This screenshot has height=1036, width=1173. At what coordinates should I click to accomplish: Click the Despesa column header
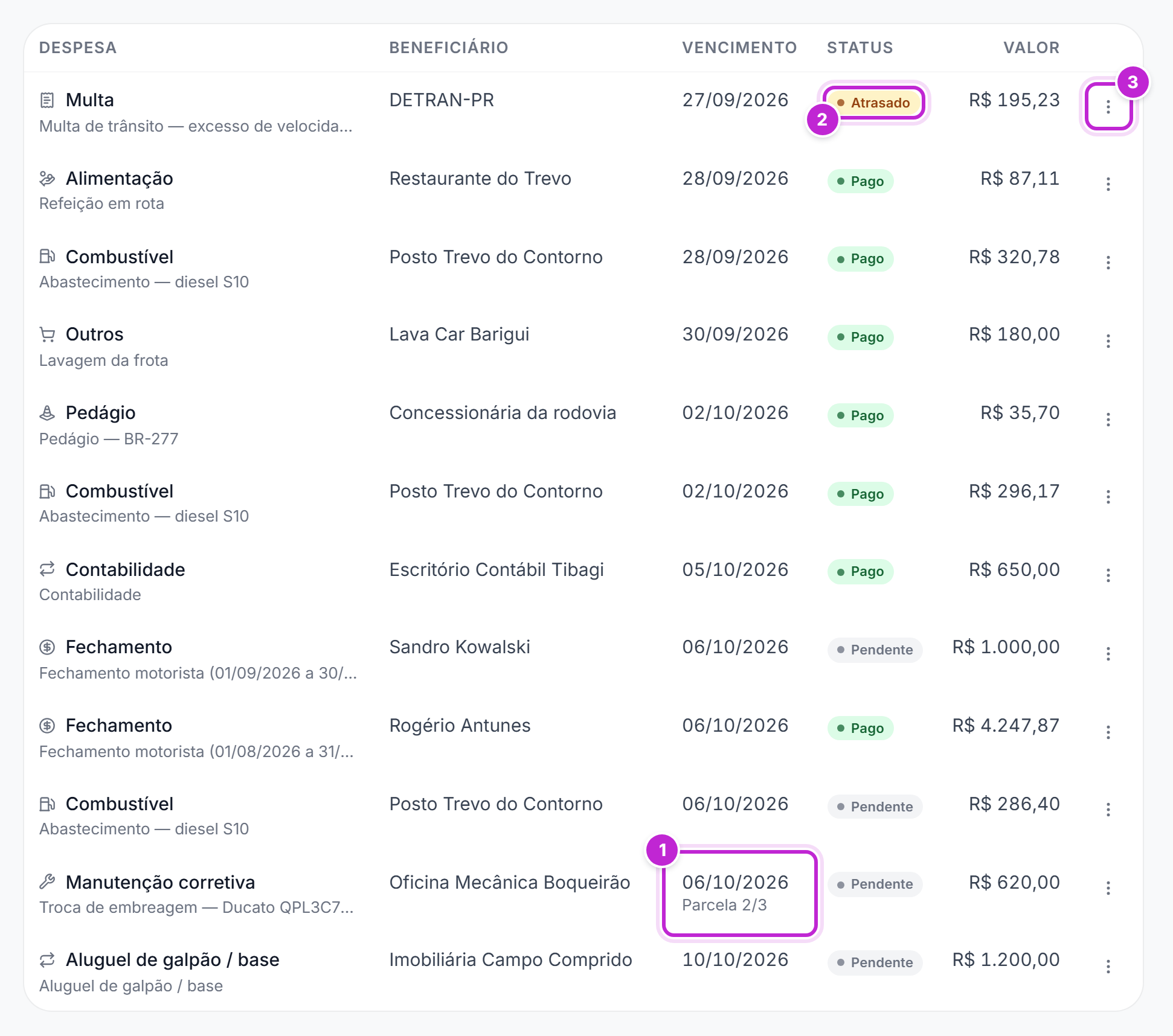coord(78,48)
